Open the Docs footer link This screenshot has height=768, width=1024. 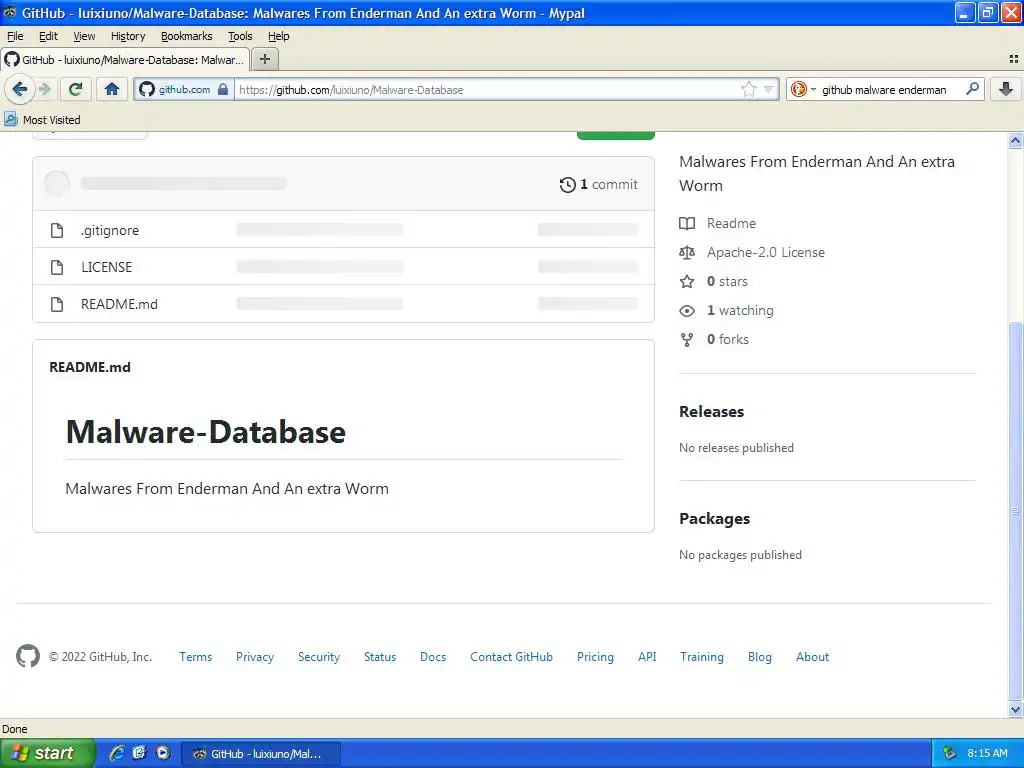point(433,657)
